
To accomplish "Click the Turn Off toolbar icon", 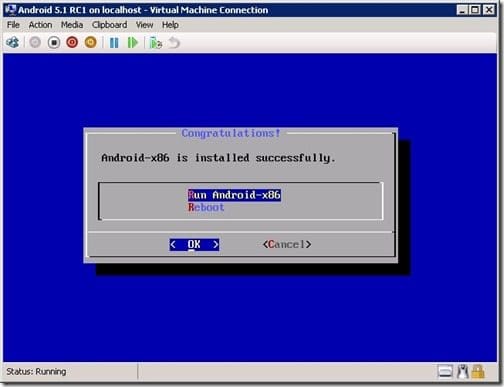I will pyautogui.click(x=54, y=42).
